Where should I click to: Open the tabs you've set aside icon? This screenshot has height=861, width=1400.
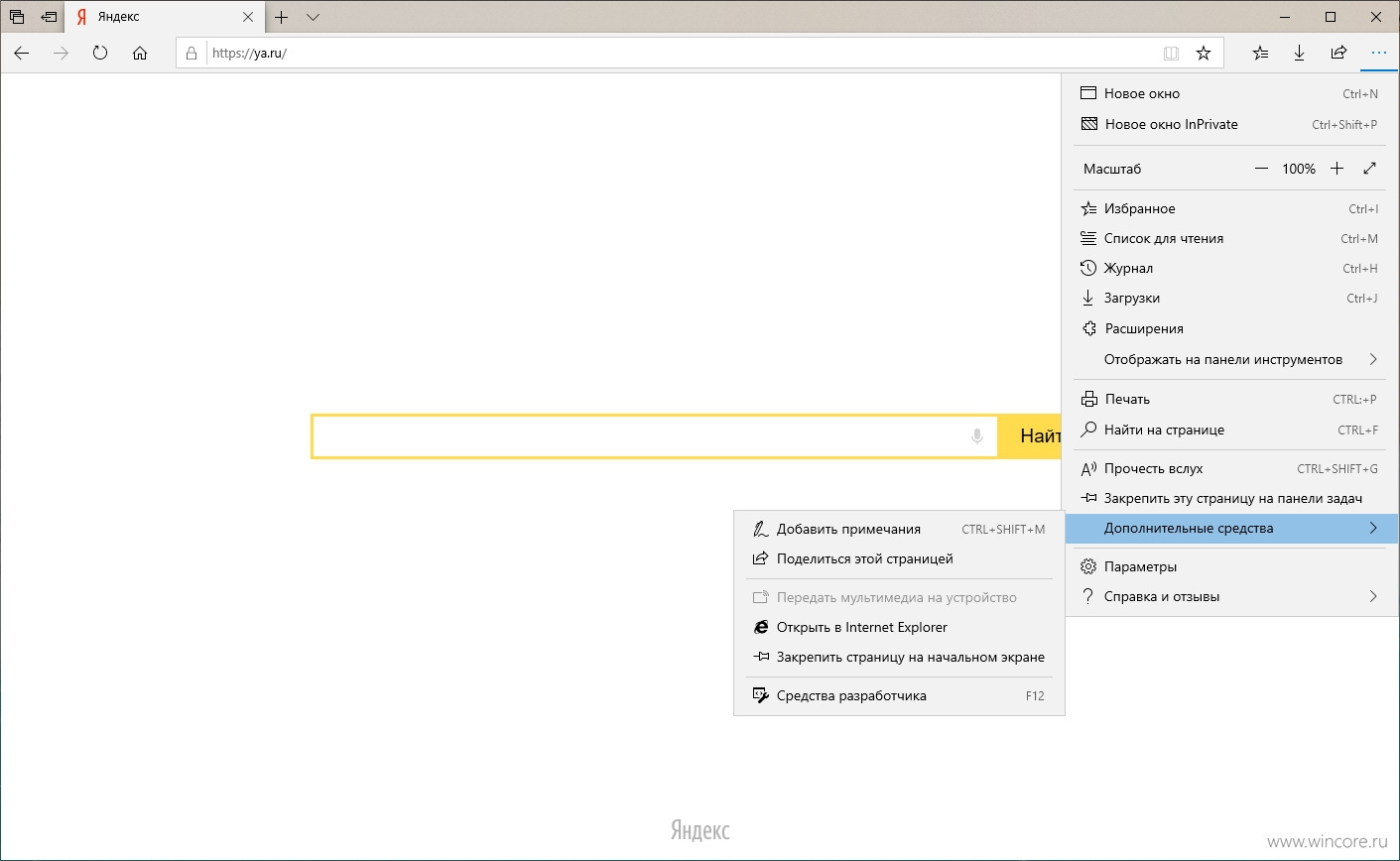pyautogui.click(x=17, y=17)
